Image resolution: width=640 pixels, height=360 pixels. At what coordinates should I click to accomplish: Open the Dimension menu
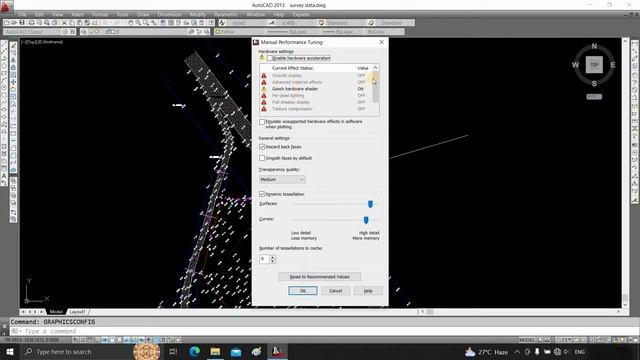(169, 14)
